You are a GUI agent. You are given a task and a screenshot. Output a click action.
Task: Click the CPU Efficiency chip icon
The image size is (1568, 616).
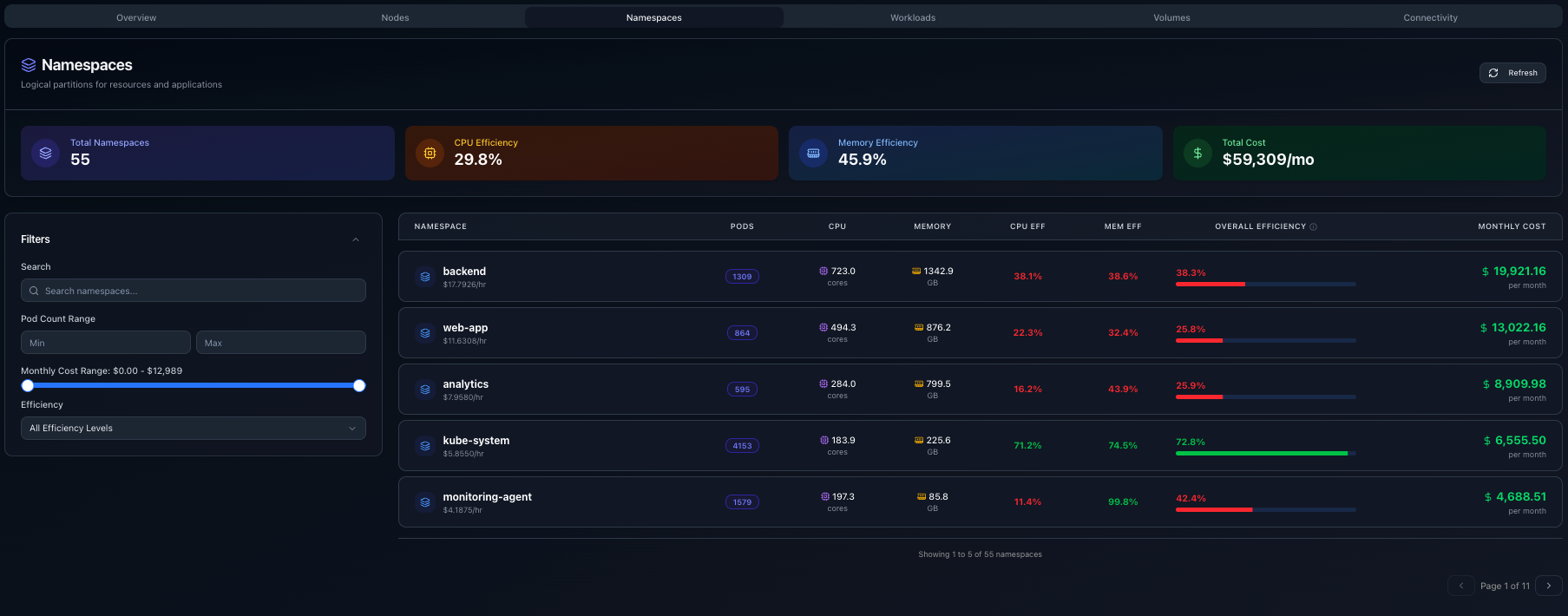(x=430, y=154)
